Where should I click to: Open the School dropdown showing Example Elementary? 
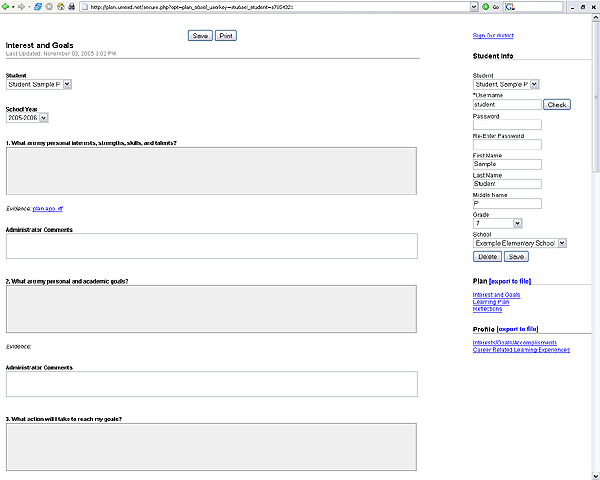click(561, 242)
